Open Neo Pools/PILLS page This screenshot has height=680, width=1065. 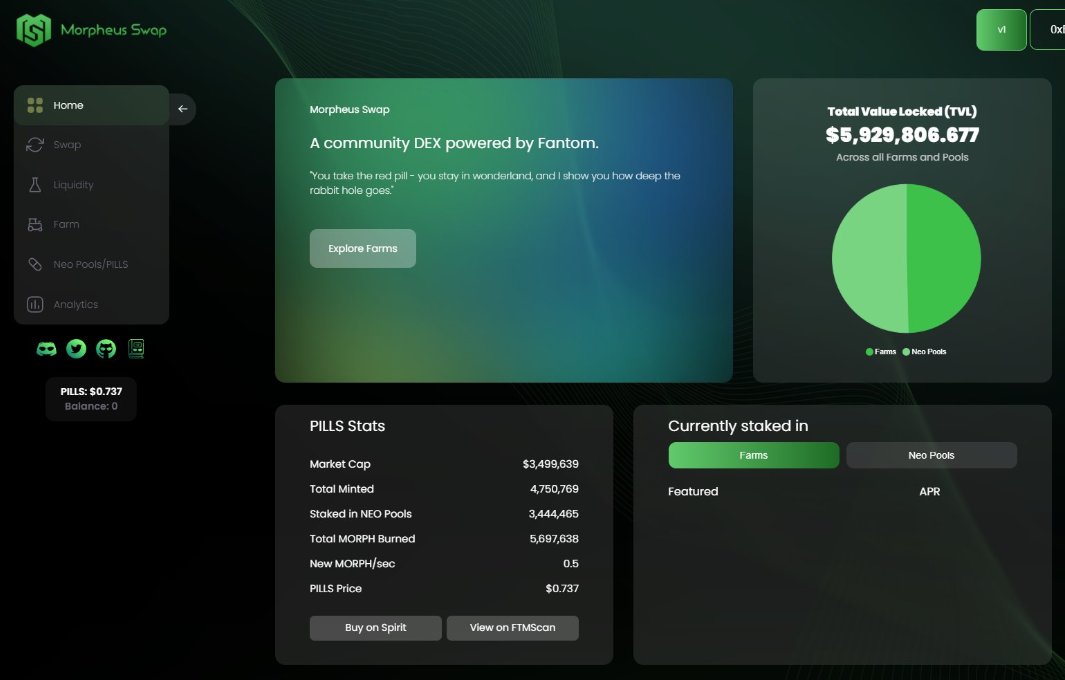[x=91, y=264]
